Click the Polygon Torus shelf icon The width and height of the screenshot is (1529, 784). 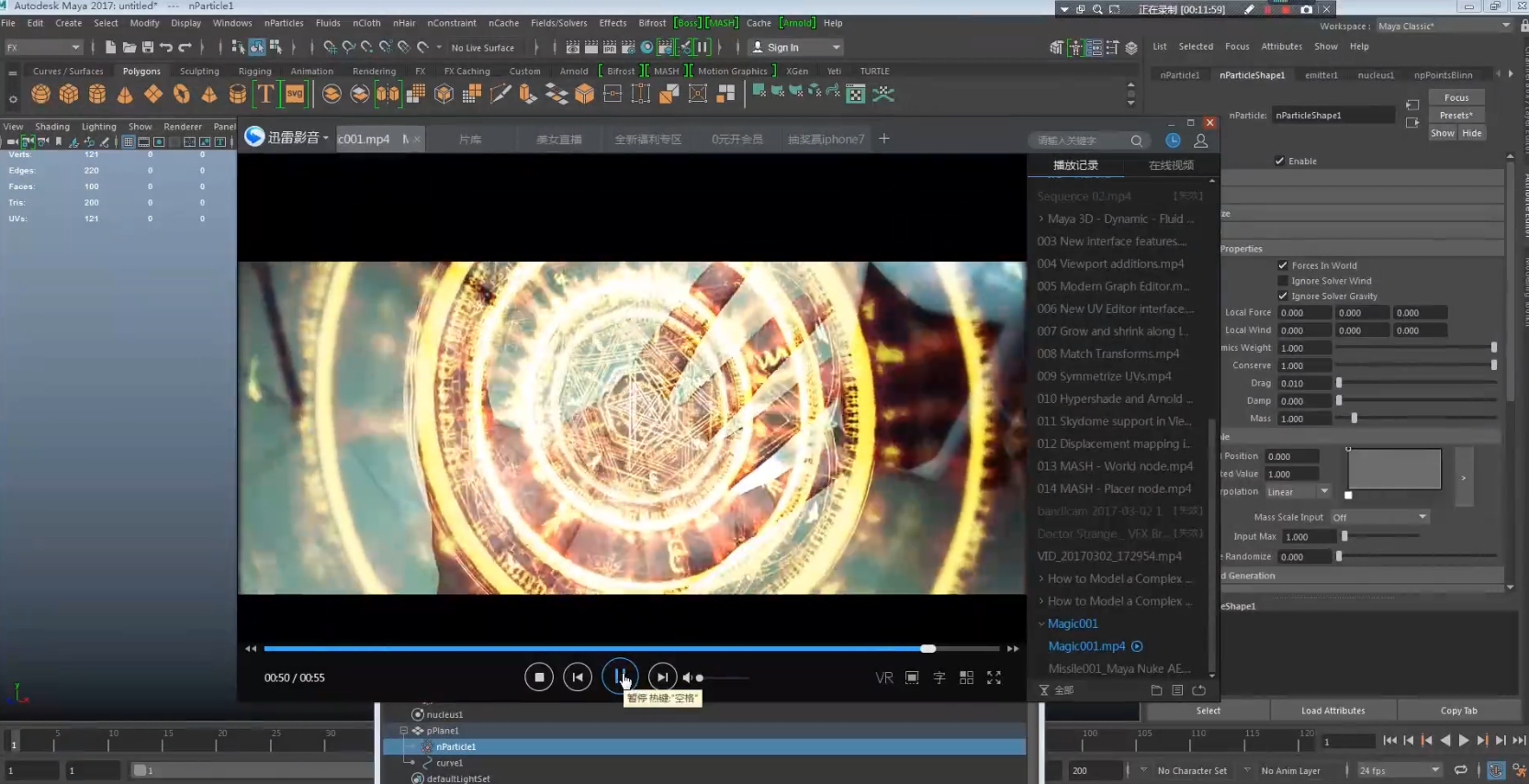pyautogui.click(x=181, y=94)
